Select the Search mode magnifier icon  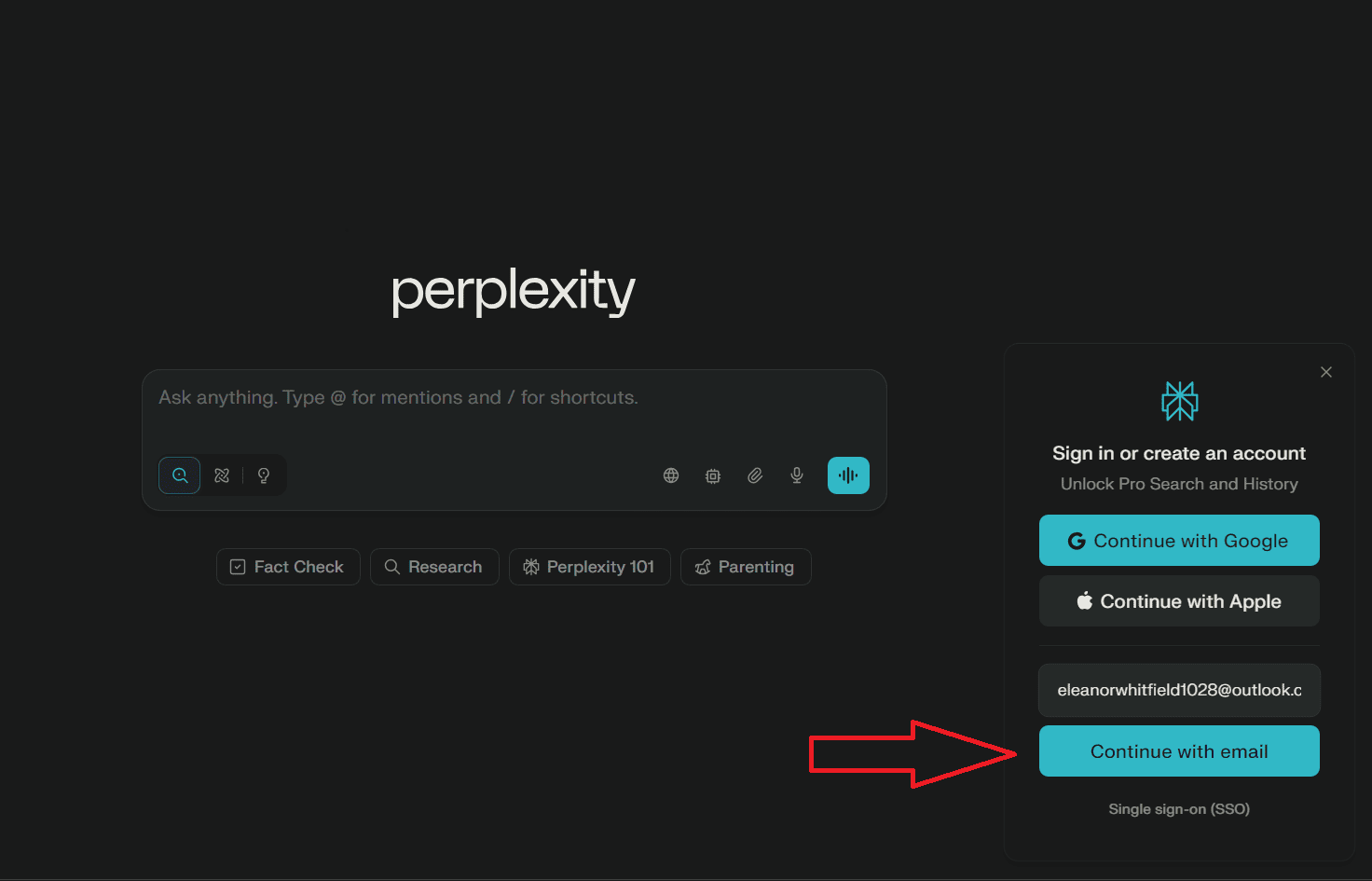(179, 475)
